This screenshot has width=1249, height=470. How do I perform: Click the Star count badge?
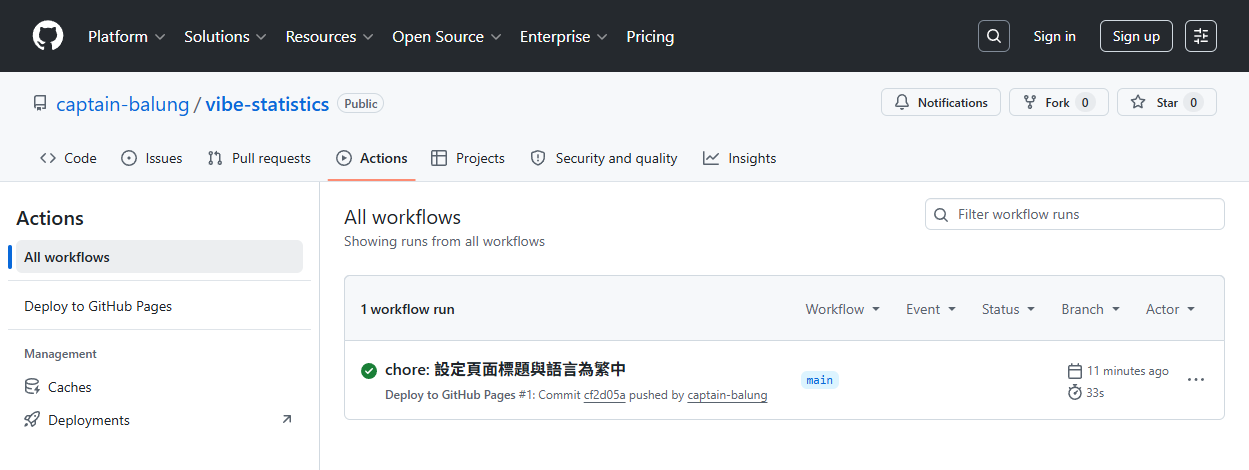pos(1193,103)
